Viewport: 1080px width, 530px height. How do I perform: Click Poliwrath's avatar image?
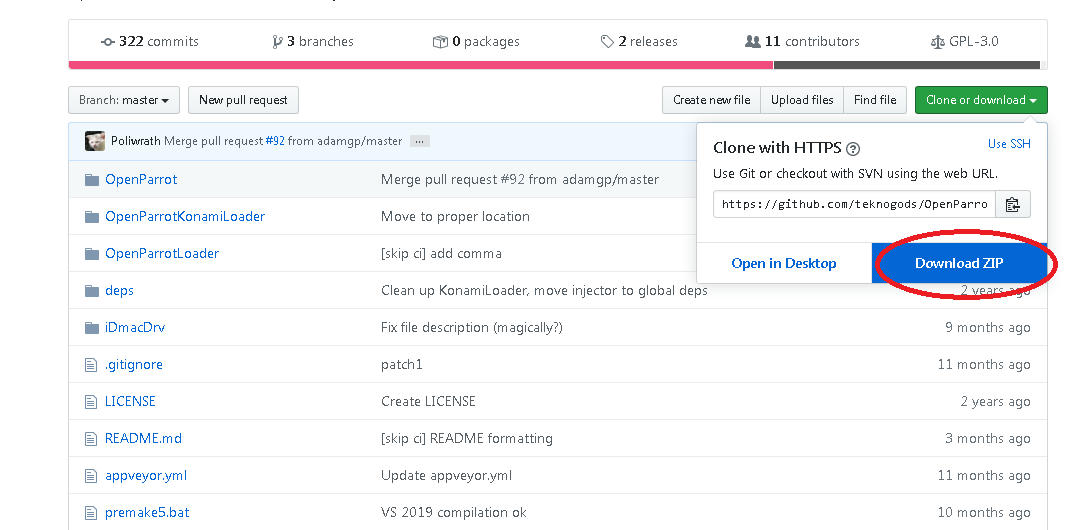click(95, 141)
